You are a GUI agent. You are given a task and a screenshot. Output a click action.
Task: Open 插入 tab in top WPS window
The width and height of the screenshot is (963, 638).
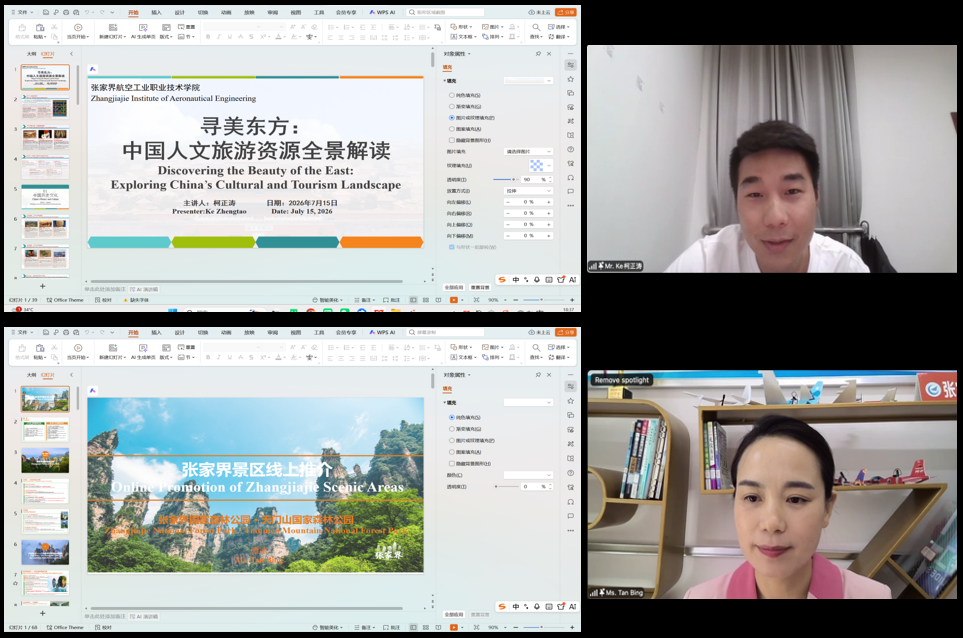tap(157, 12)
